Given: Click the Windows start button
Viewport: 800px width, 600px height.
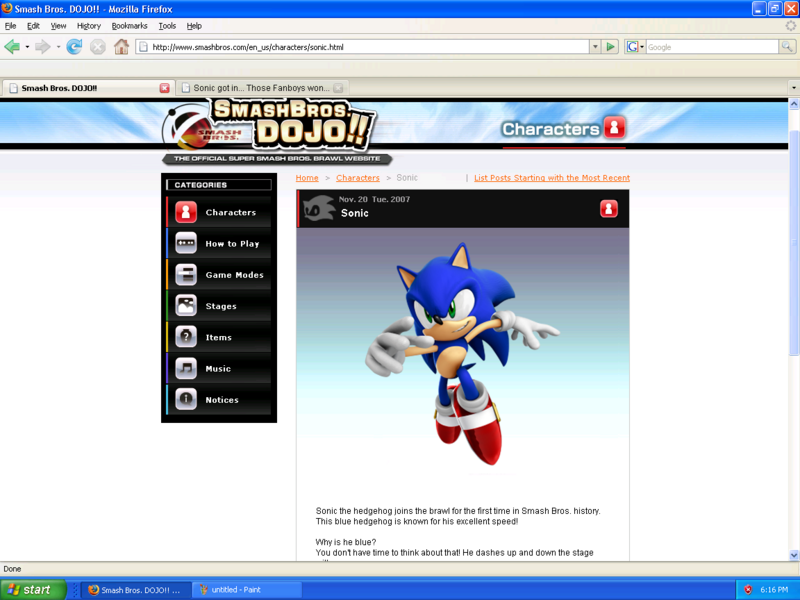Looking at the screenshot, I should pos(33,590).
